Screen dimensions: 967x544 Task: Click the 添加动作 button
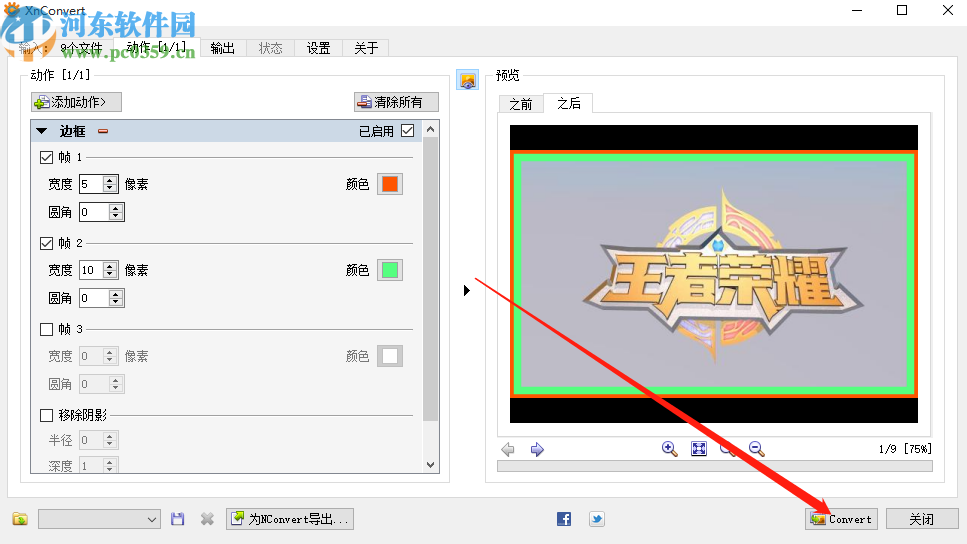[76, 102]
